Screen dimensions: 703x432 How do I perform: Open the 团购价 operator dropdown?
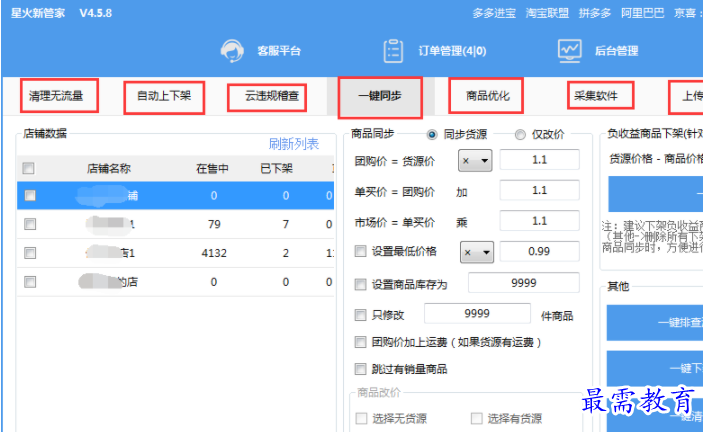[475, 161]
